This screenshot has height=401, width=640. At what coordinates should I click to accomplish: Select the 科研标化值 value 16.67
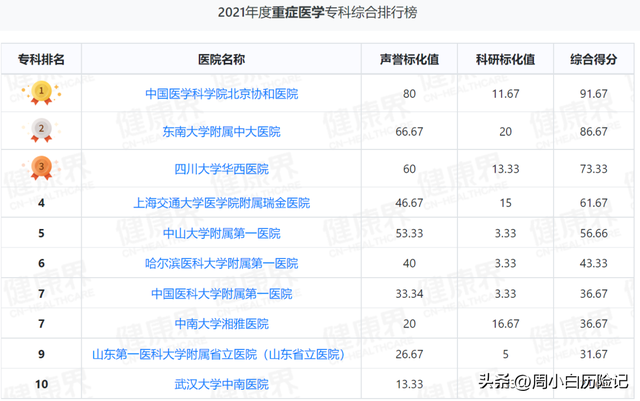tap(505, 324)
